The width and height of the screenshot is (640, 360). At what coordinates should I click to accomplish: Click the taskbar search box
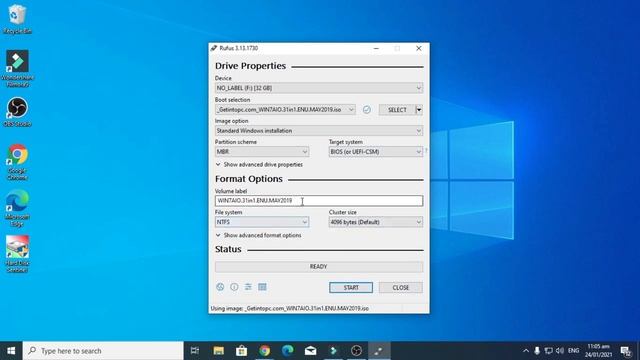(103, 351)
